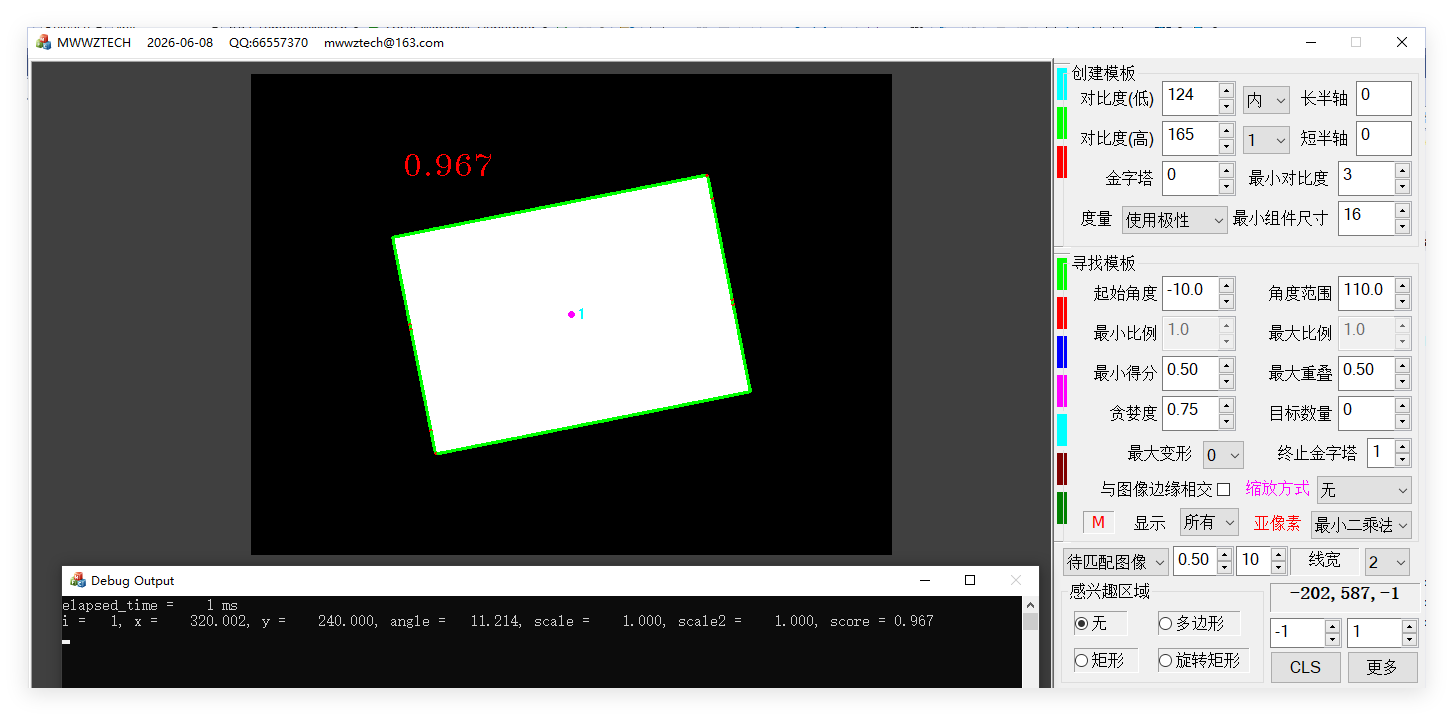Click the 对比度(低) field showing 124
Screen dimensions: 1453x715
[1190, 98]
